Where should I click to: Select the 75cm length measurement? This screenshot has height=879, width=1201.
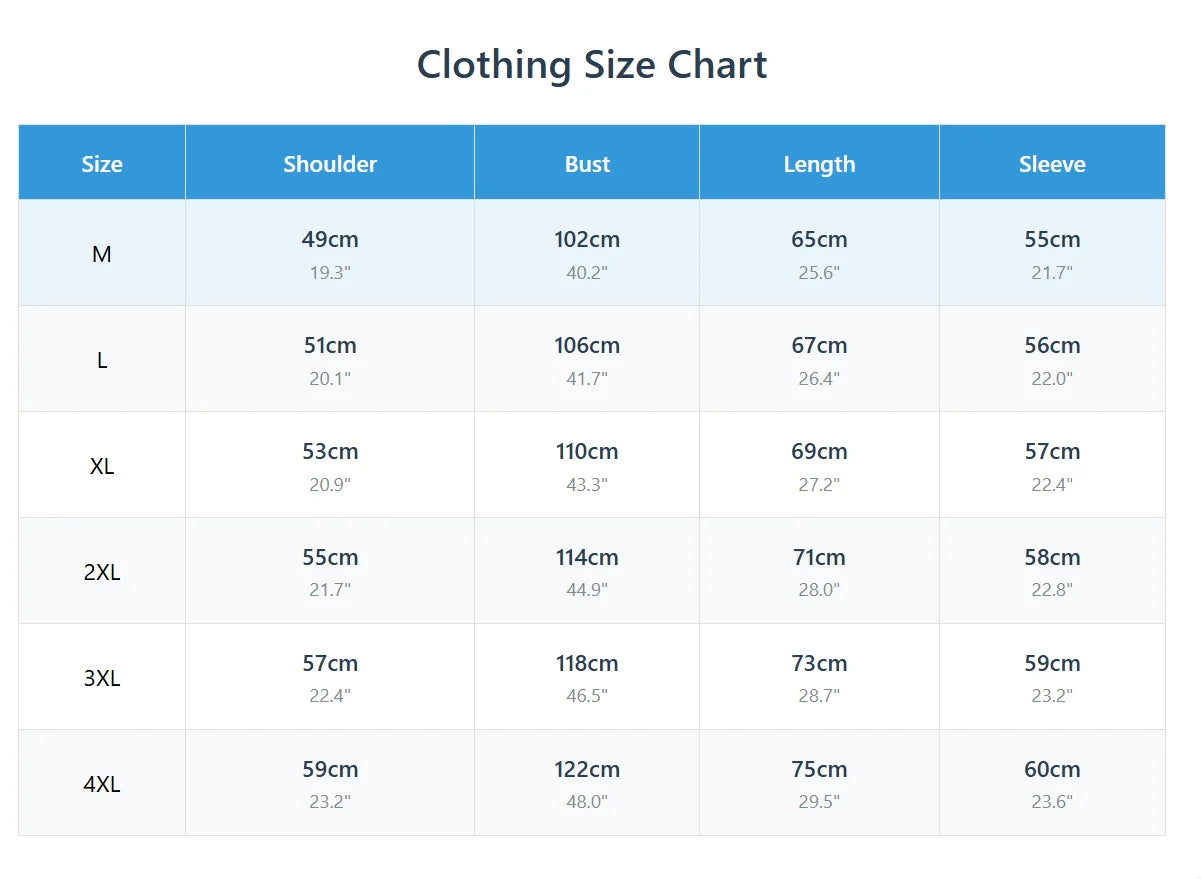pyautogui.click(x=819, y=770)
